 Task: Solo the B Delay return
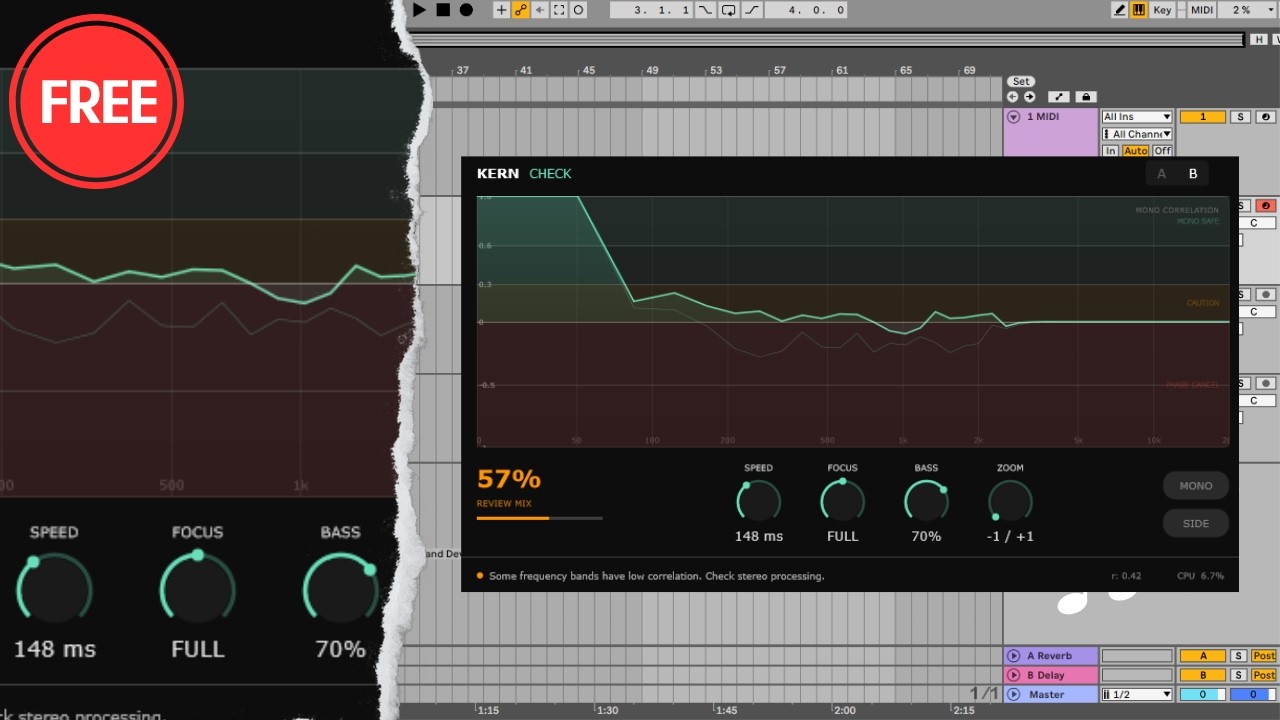(x=1238, y=675)
